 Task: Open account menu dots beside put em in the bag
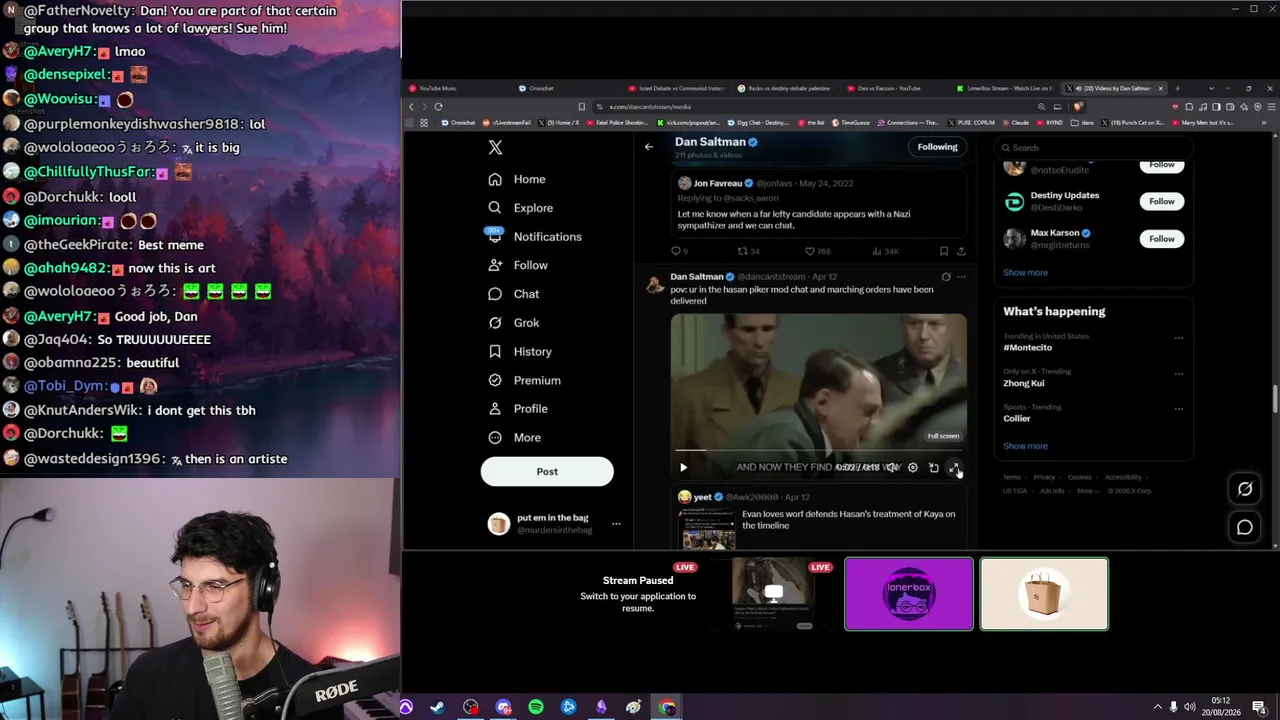tap(616, 524)
